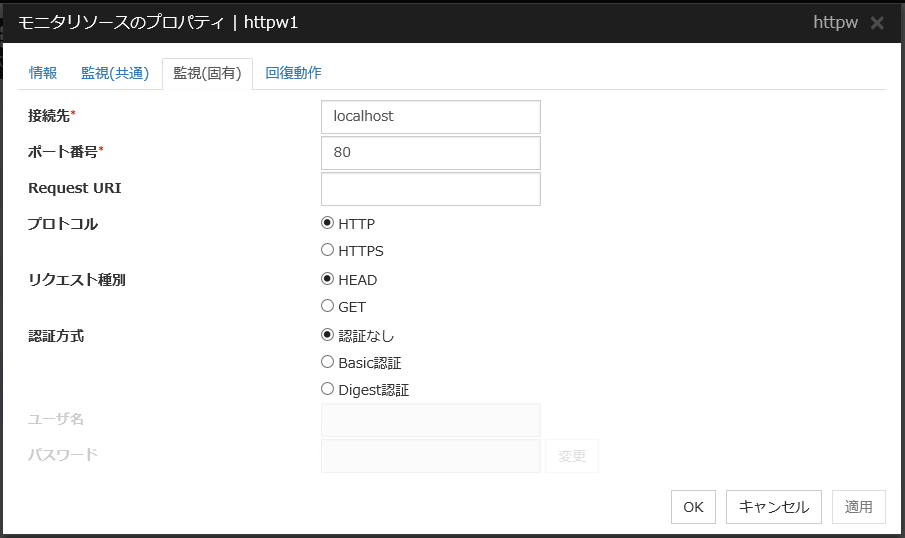The image size is (905, 538).
Task: Go to the 回復動作 tab
Action: [x=293, y=73]
